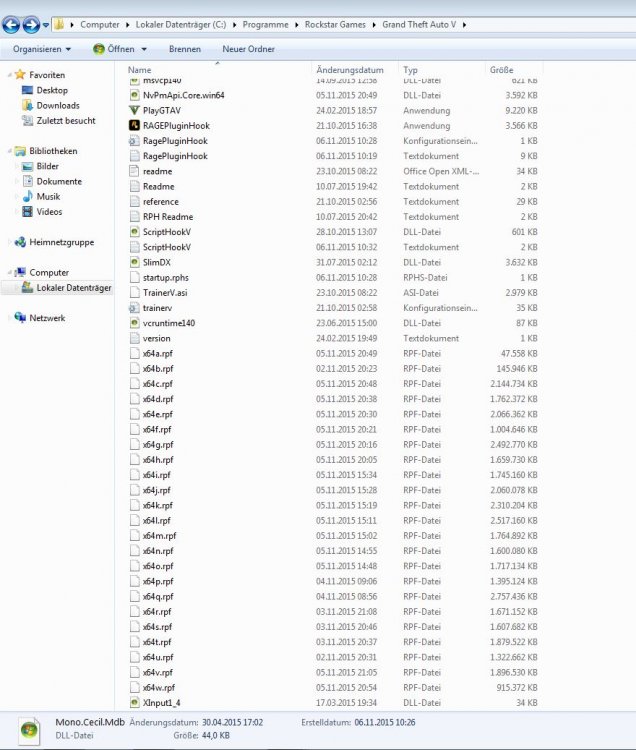Image resolution: width=636 pixels, height=750 pixels.
Task: Select the x64m.rpf file name
Action: [x=159, y=536]
